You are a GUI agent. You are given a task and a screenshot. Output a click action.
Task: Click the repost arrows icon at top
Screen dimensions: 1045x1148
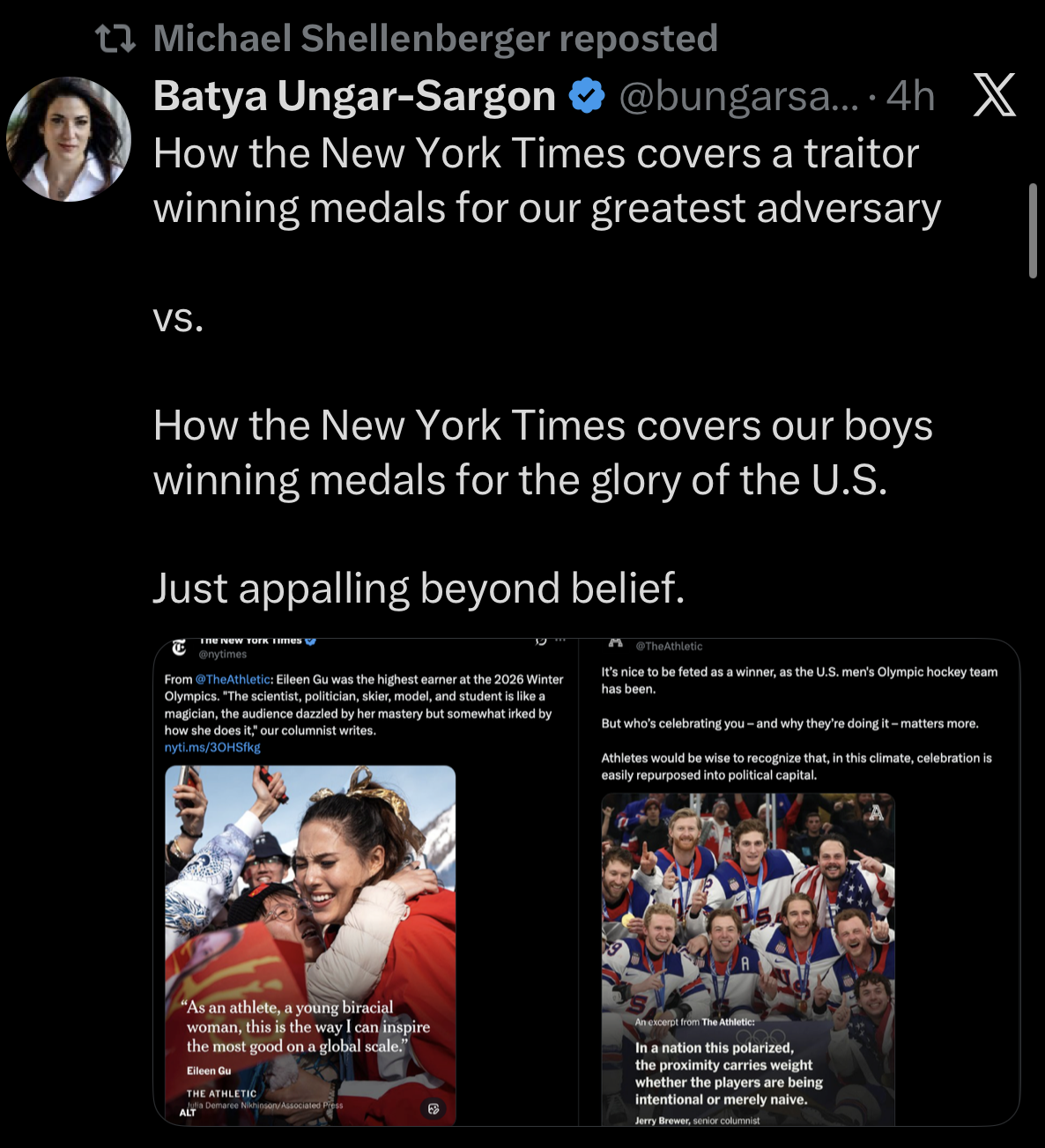[x=115, y=38]
